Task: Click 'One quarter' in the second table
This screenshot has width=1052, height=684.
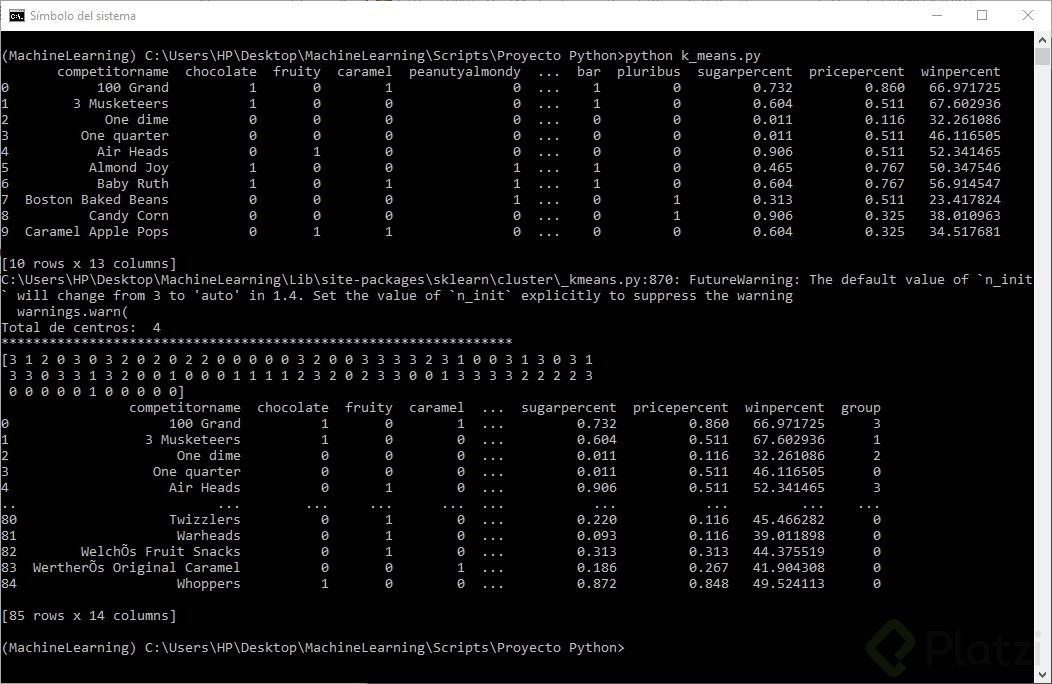Action: (x=197, y=472)
